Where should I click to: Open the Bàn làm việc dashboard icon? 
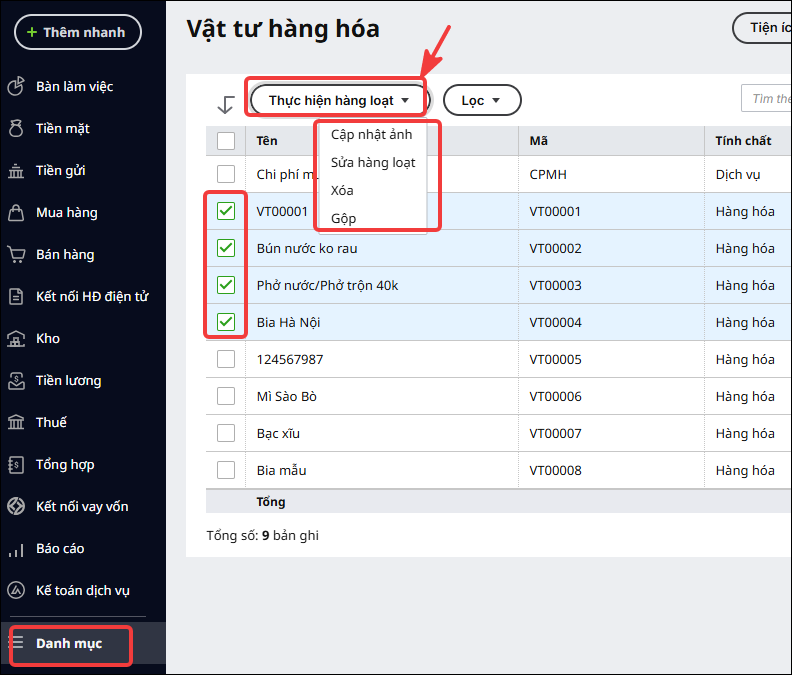pos(16,86)
